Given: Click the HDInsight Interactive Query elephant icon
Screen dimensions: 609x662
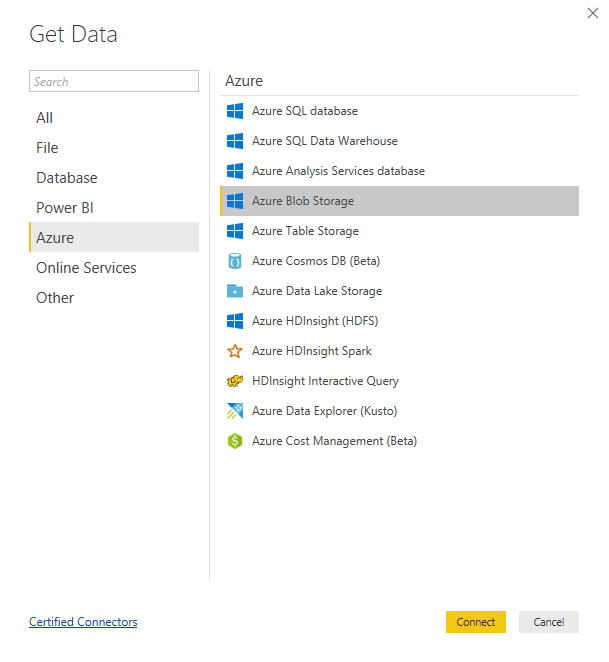Looking at the screenshot, I should [x=235, y=381].
